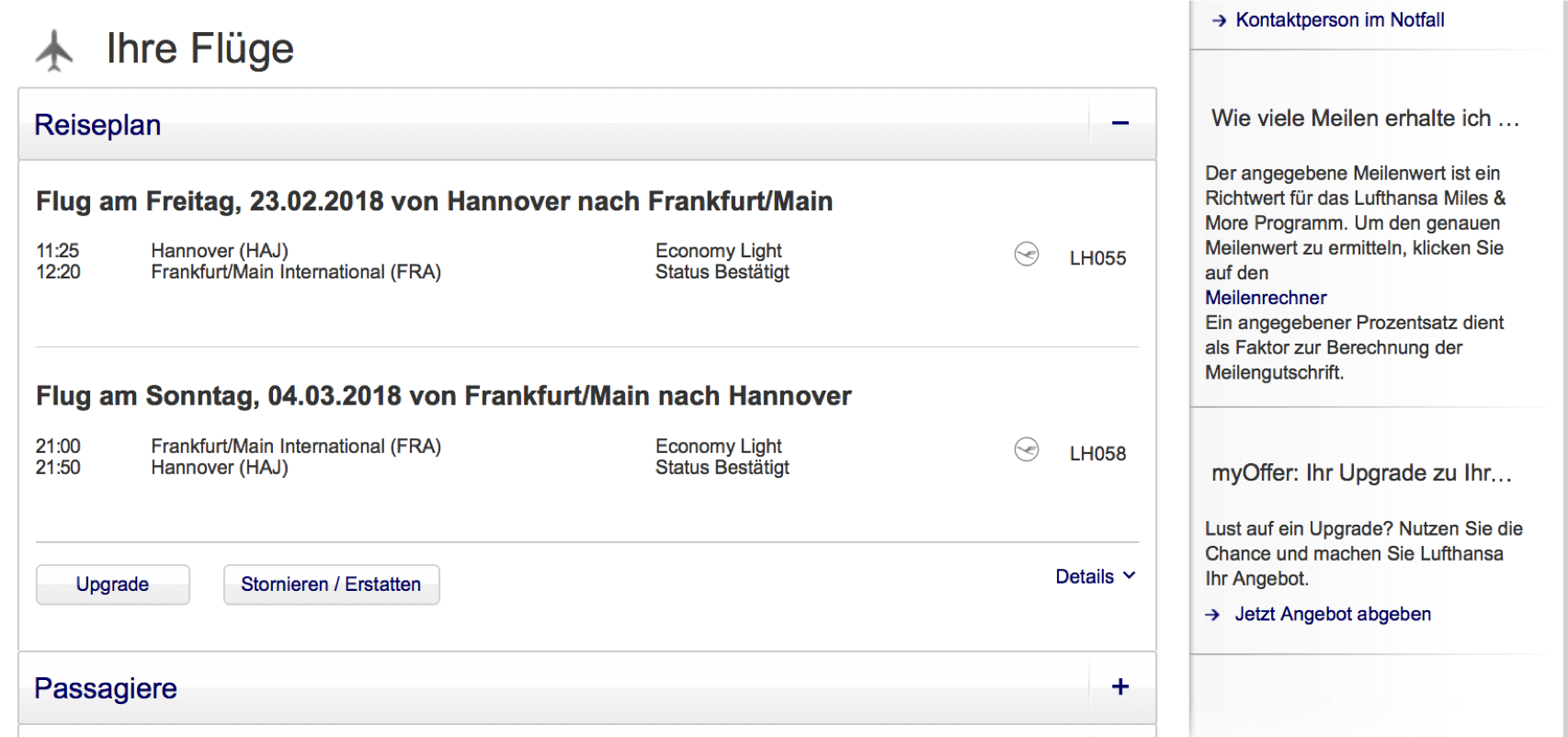Click the Passagiere section header
The height and width of the screenshot is (737, 1568).
[106, 688]
